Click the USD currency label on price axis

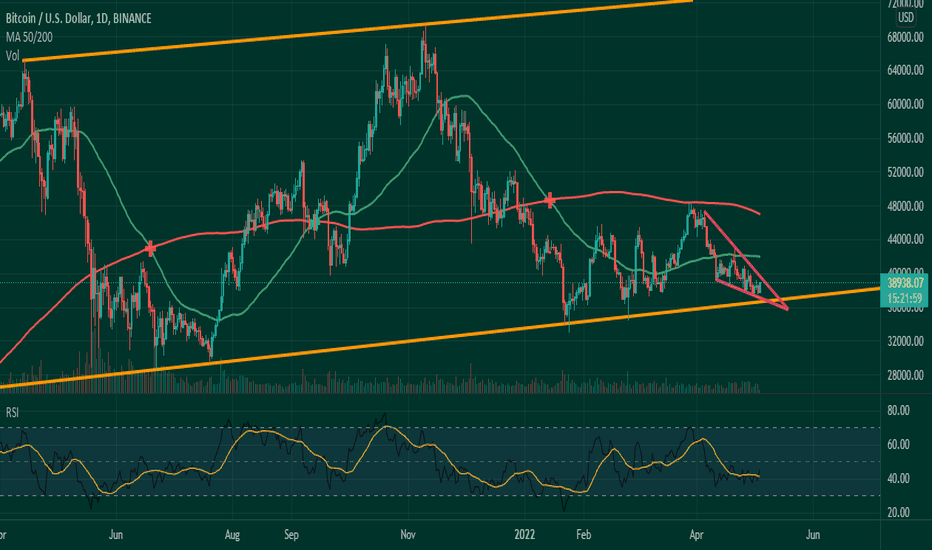click(905, 17)
